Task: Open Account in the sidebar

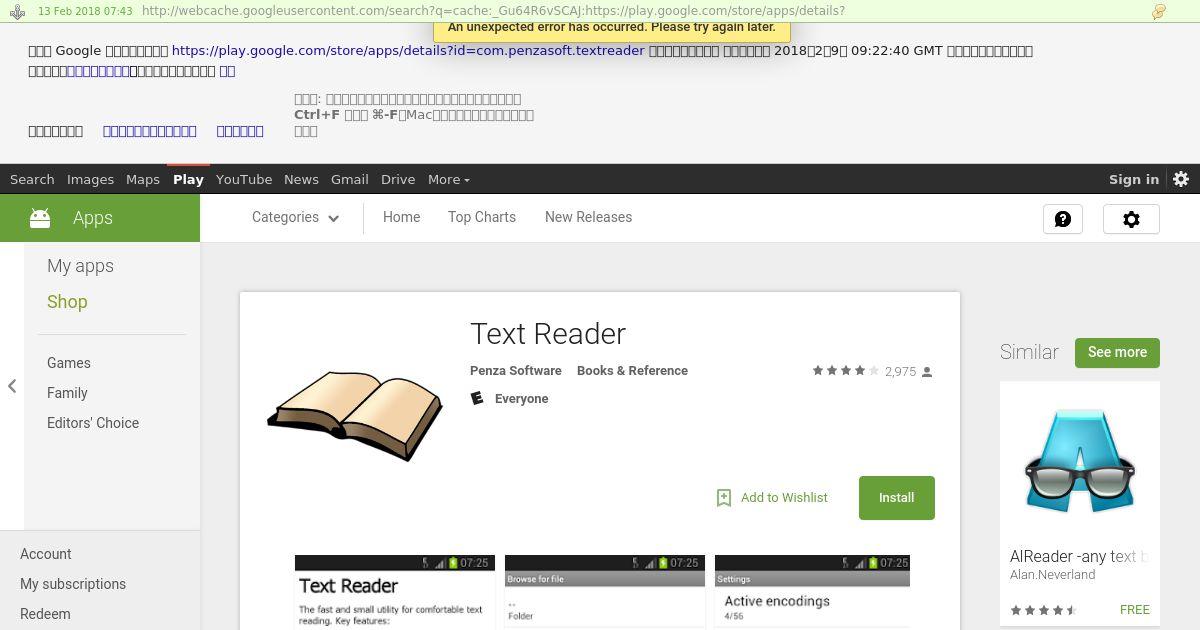Action: [46, 554]
